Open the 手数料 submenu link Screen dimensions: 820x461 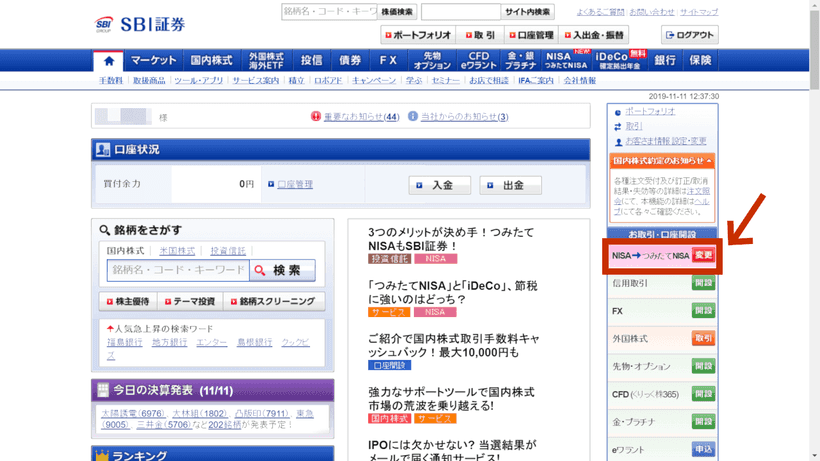point(111,80)
